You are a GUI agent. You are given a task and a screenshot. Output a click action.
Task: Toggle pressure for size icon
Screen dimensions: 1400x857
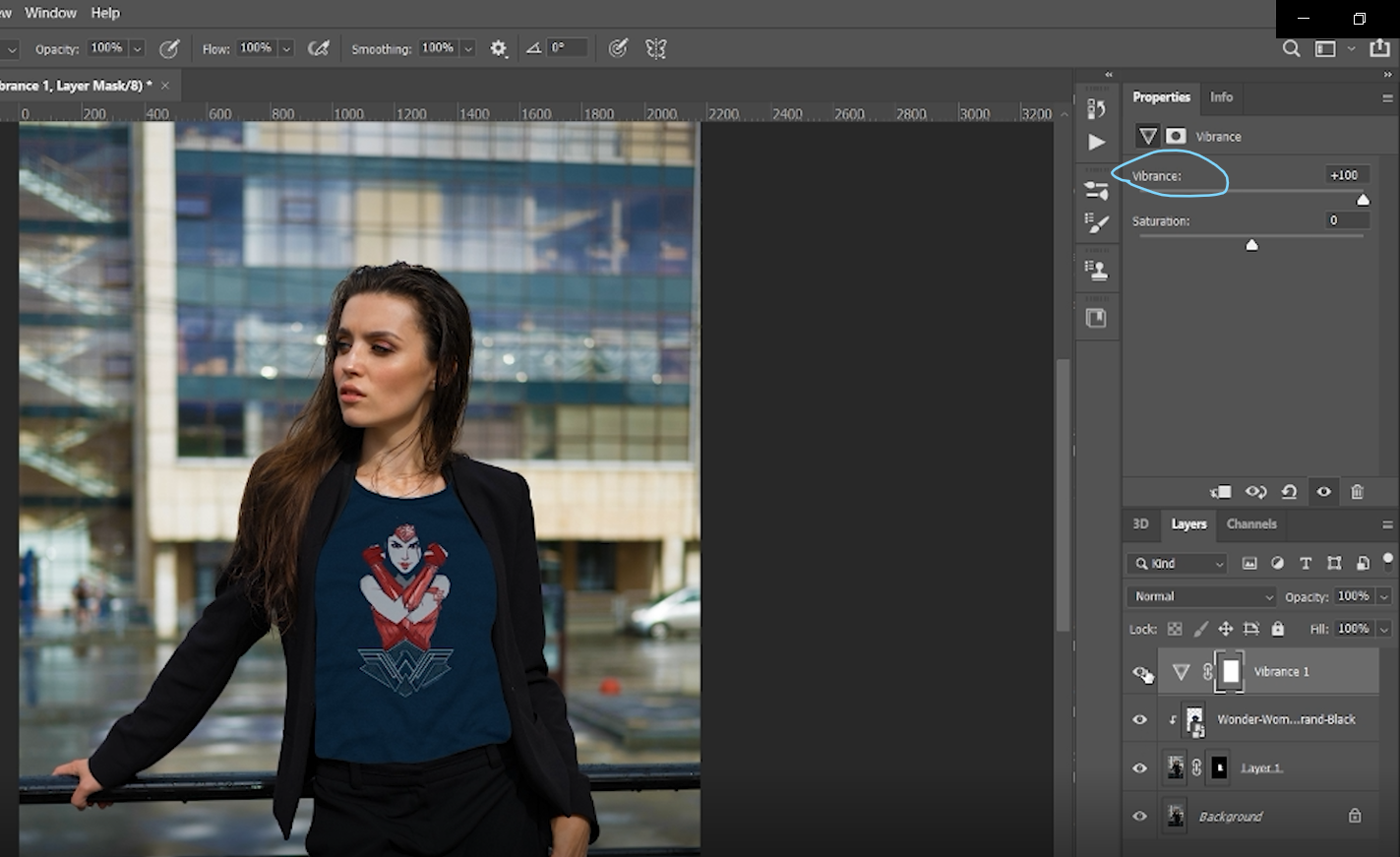(x=618, y=48)
